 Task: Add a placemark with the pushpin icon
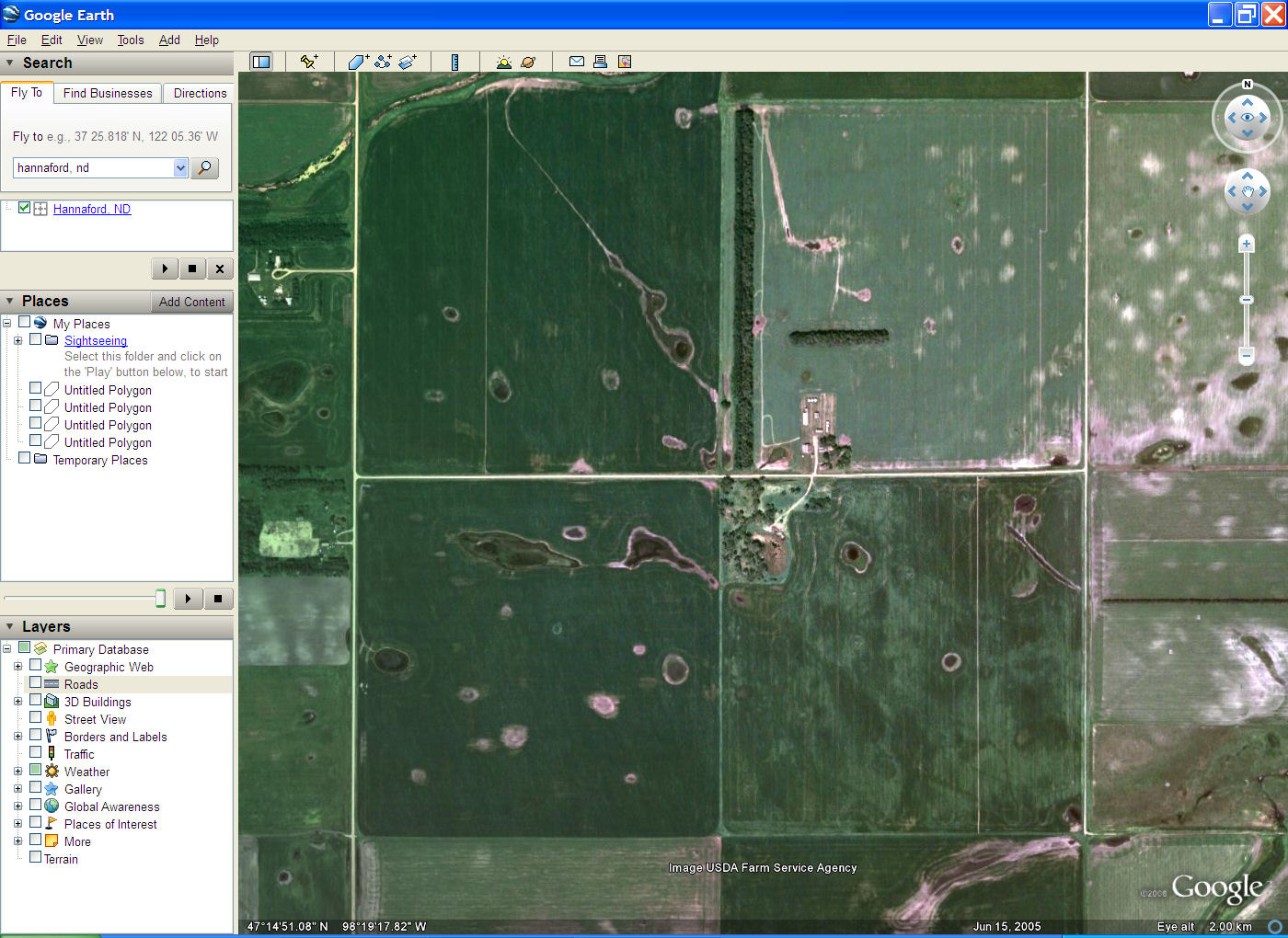point(309,62)
